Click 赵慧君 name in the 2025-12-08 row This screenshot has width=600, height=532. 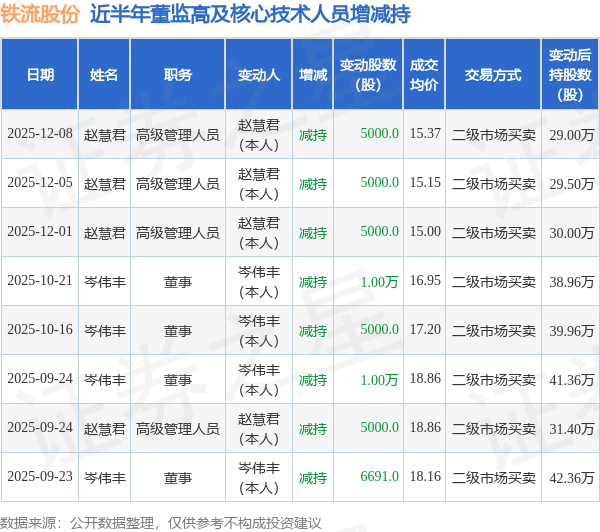pos(104,135)
